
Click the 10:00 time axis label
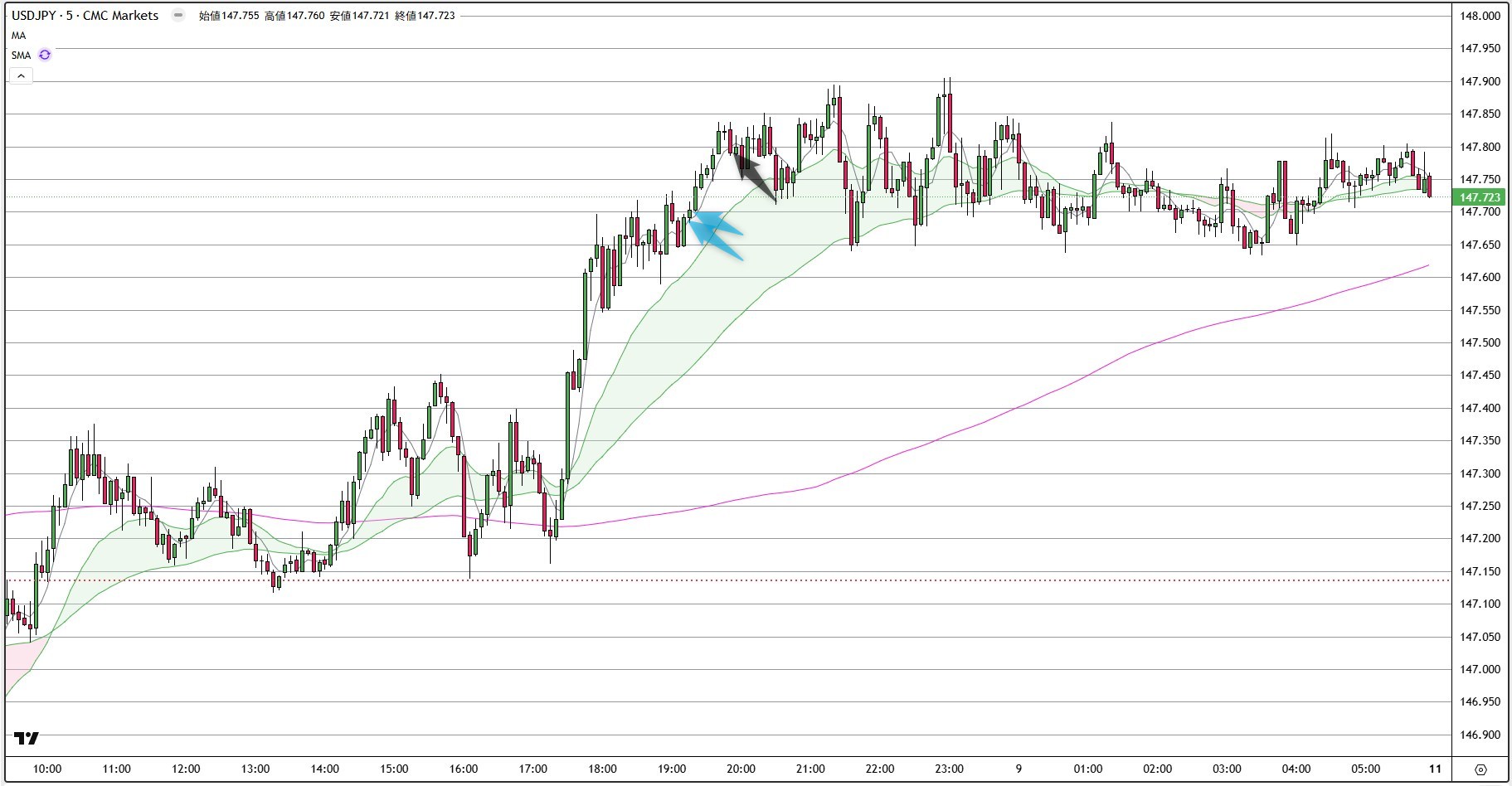[x=47, y=769]
